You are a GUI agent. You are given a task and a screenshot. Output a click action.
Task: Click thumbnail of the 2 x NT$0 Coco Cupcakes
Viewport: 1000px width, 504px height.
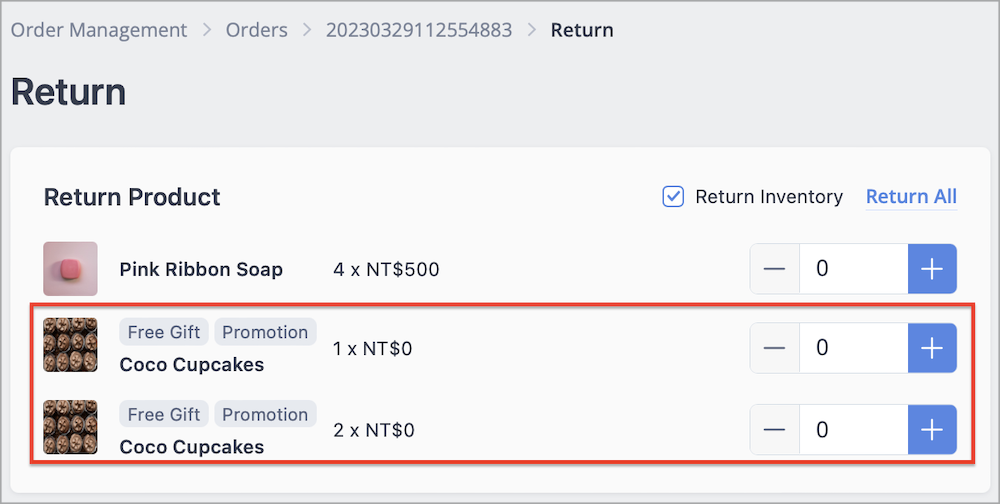coord(70,427)
